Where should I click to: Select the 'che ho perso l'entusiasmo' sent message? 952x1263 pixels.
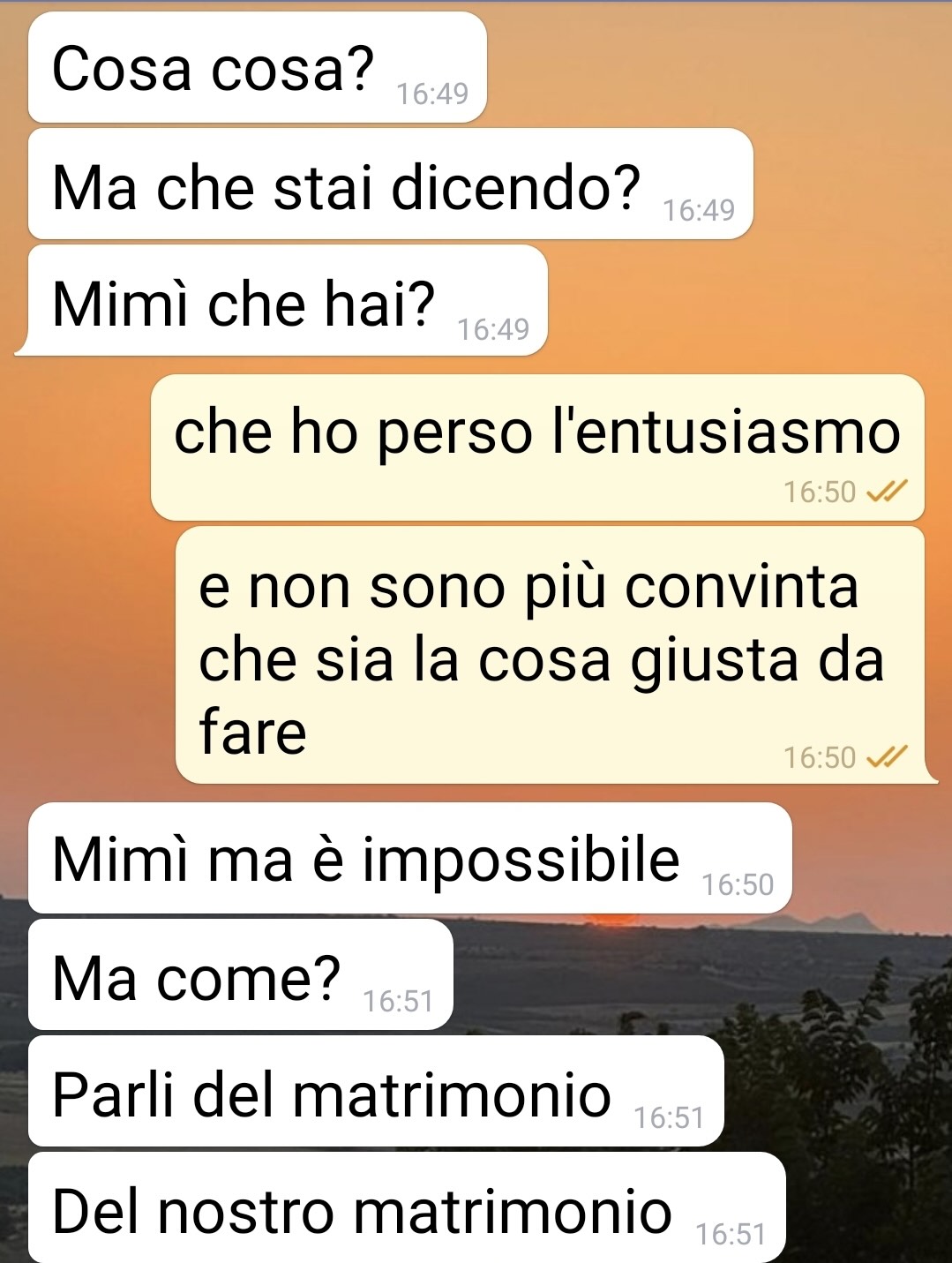(537, 447)
